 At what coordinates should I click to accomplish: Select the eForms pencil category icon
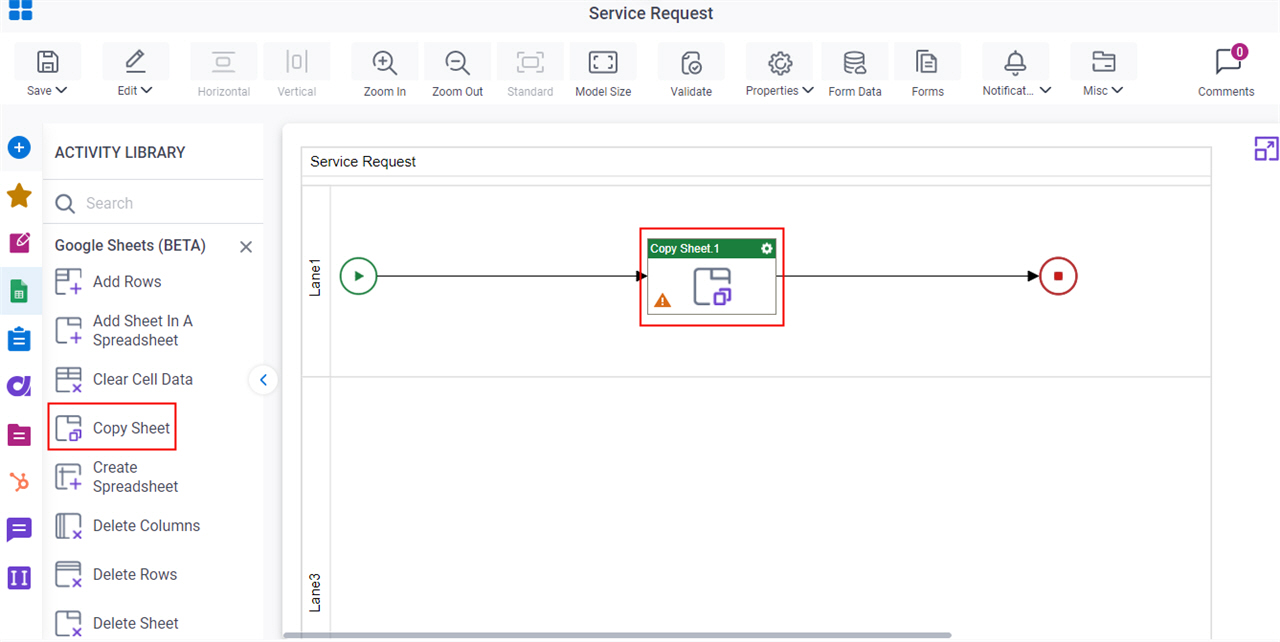click(x=19, y=242)
